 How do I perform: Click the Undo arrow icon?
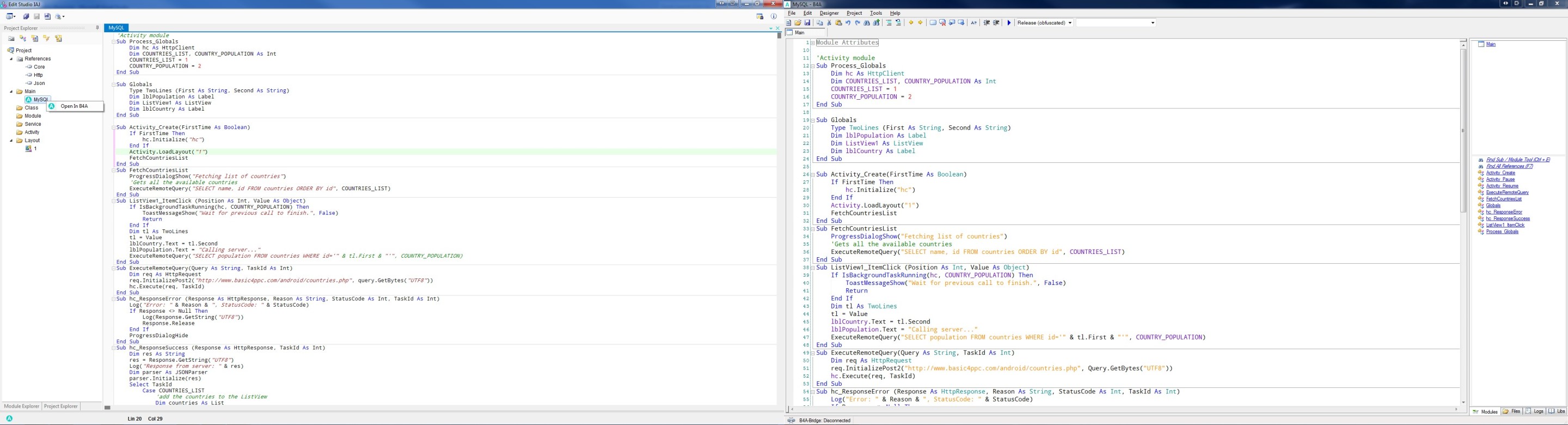(848, 23)
